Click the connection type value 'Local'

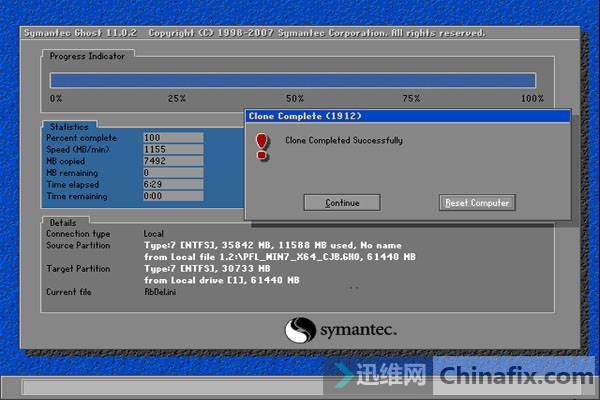(x=153, y=233)
